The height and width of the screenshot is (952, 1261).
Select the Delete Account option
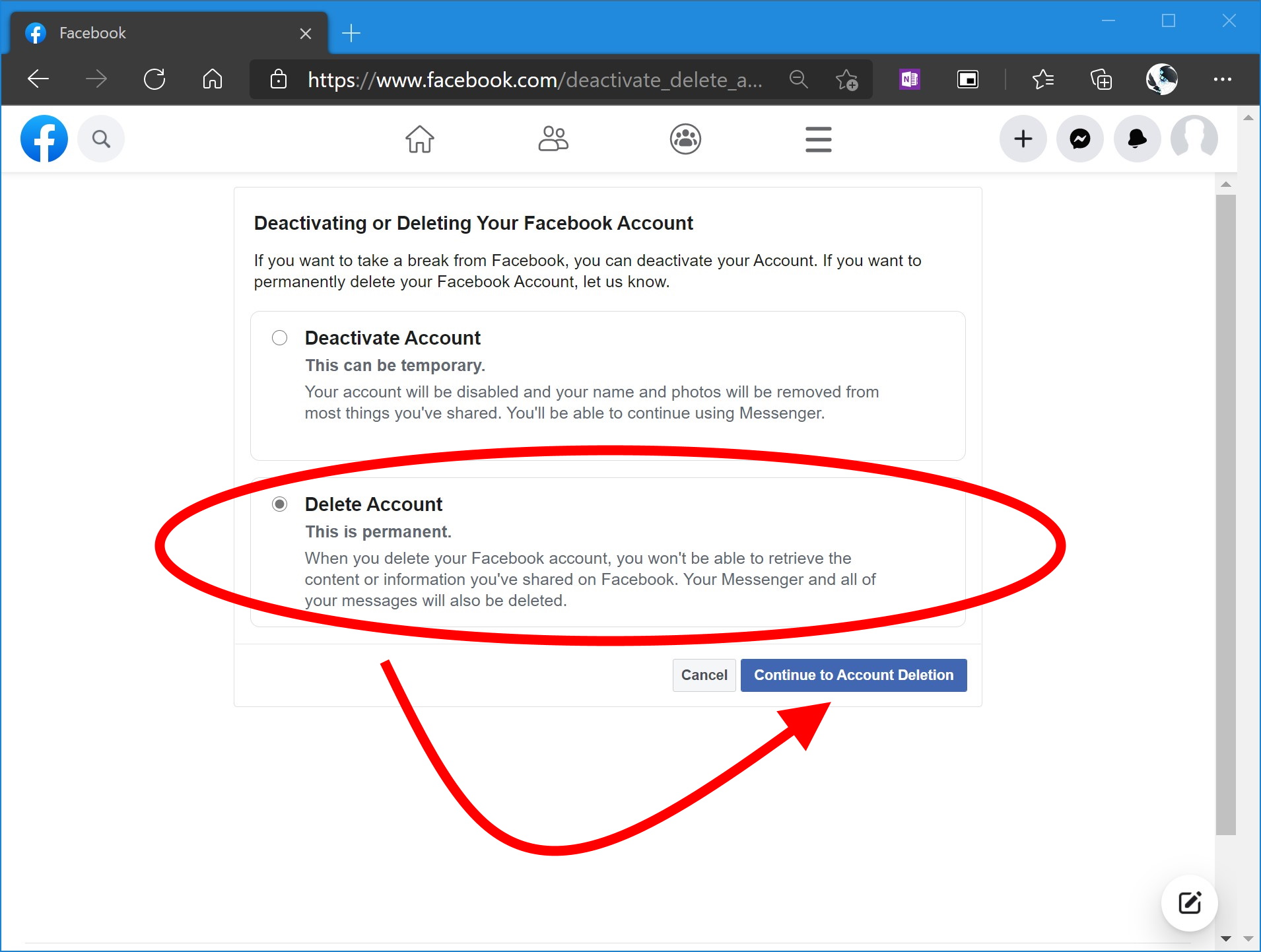[x=279, y=504]
